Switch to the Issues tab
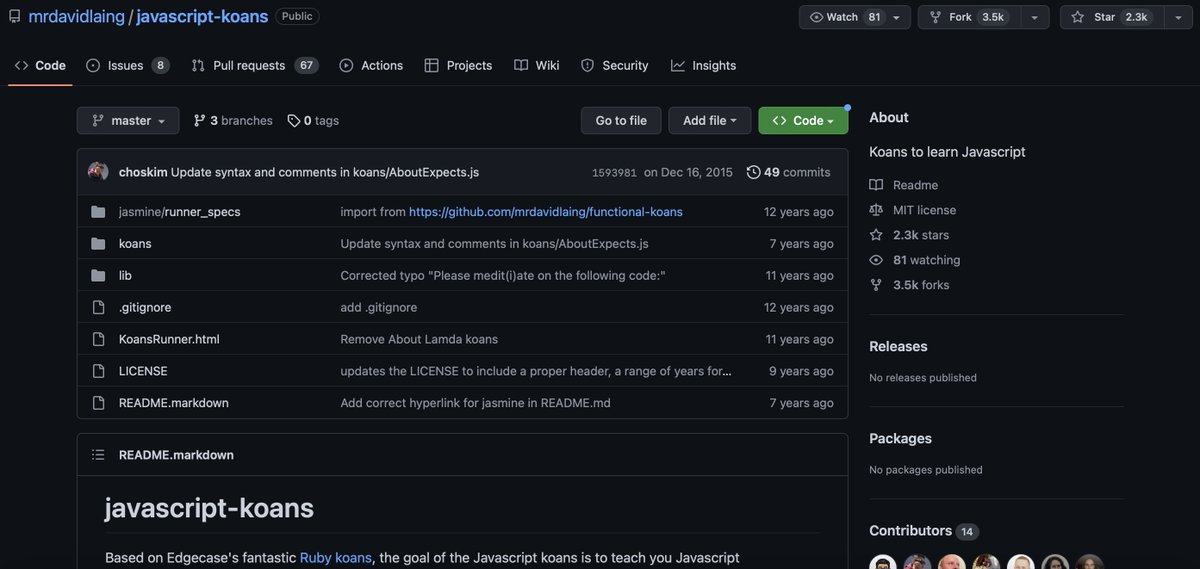The height and width of the screenshot is (569, 1200). [127, 65]
